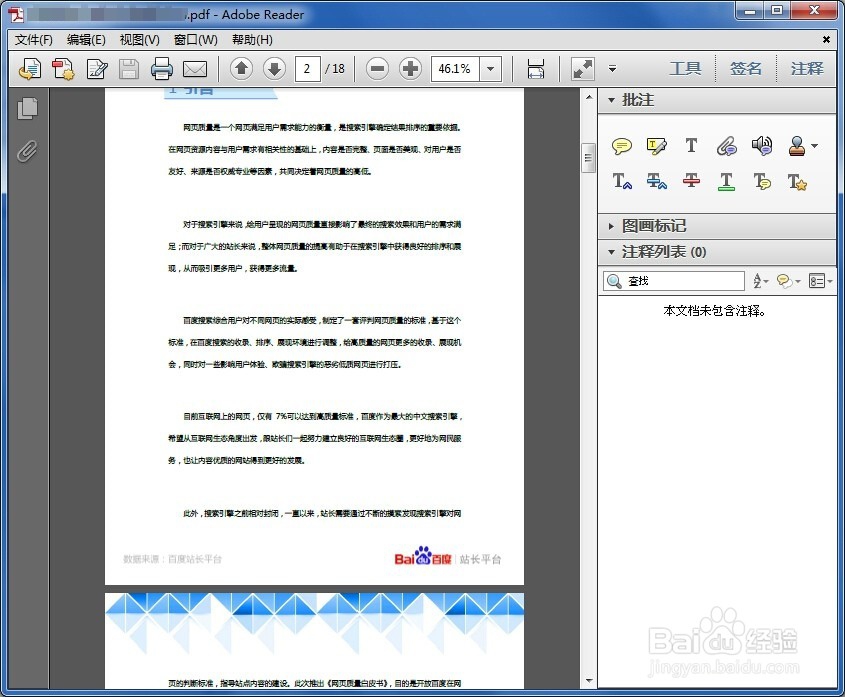Viewport: 845px width, 697px height.
Task: Click the export/convert PDF online icon
Action: [x=30, y=69]
